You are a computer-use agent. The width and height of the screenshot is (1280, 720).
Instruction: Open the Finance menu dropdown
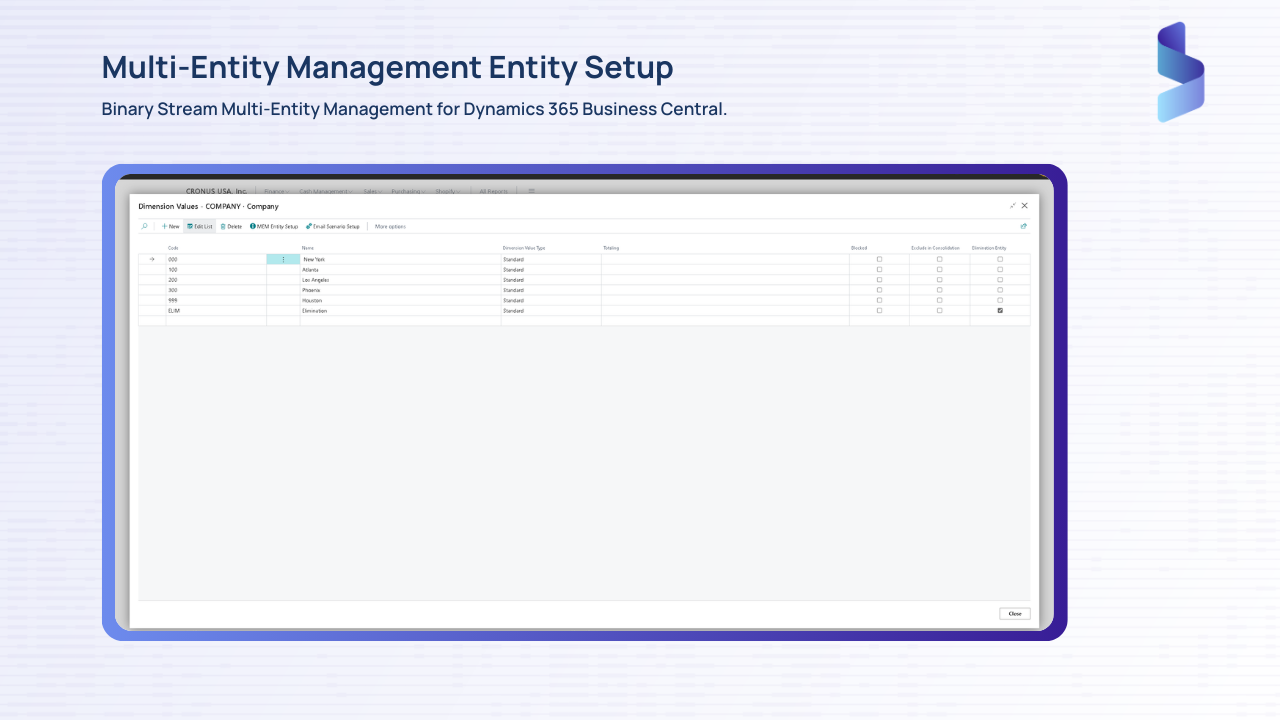(x=276, y=191)
